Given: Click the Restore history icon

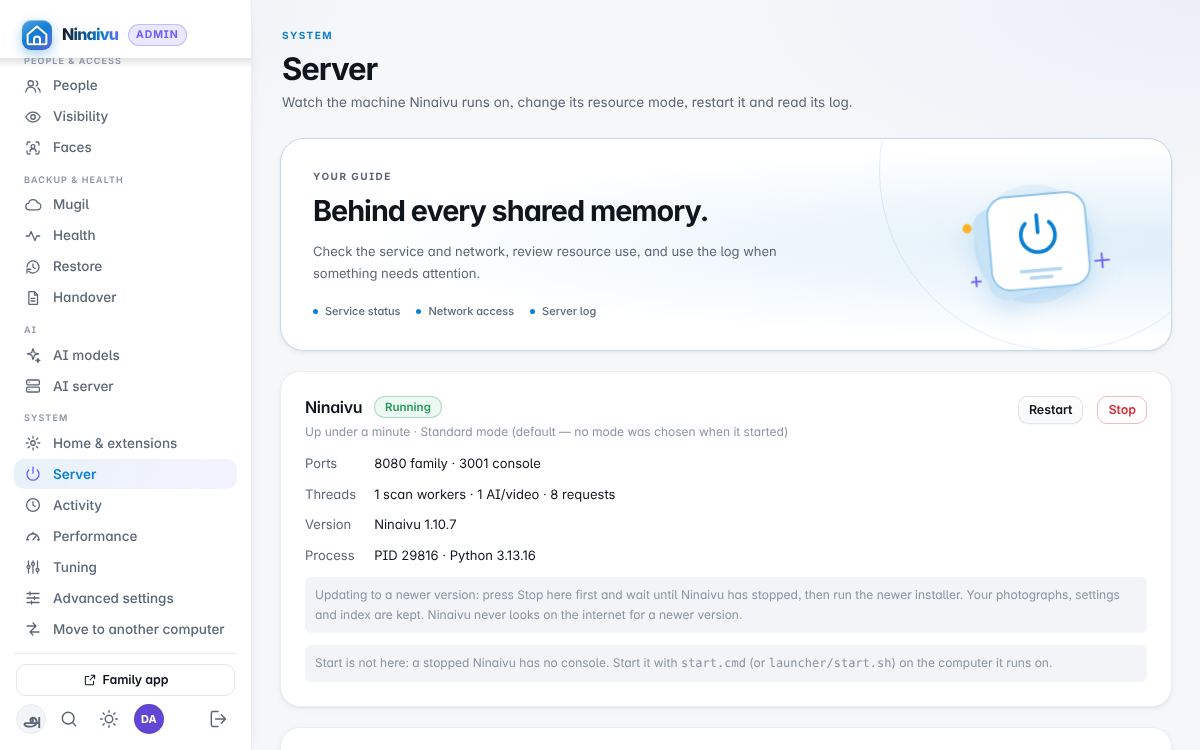Looking at the screenshot, I should tap(33, 267).
